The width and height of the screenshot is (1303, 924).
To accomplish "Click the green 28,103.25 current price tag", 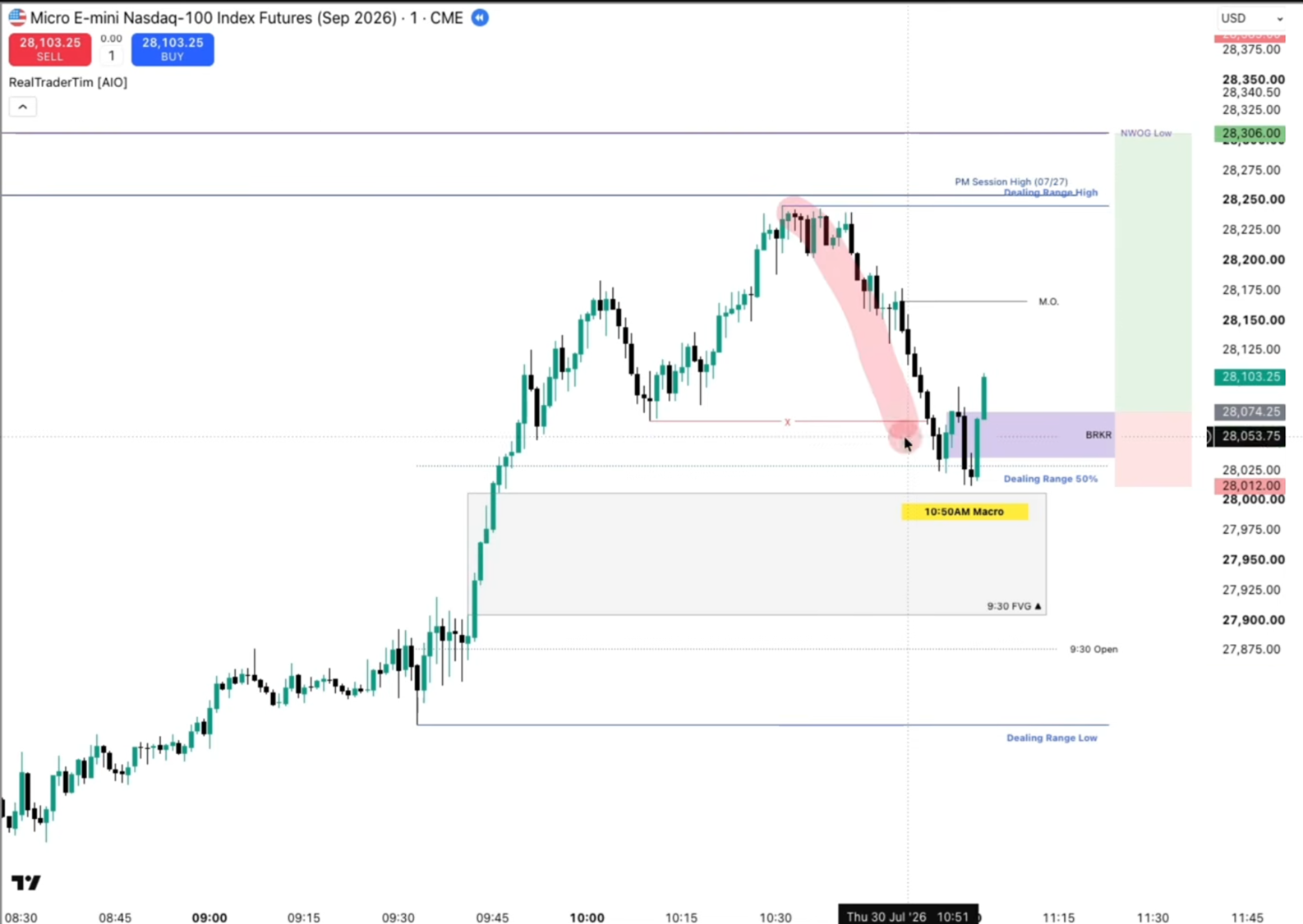I will 1250,376.
